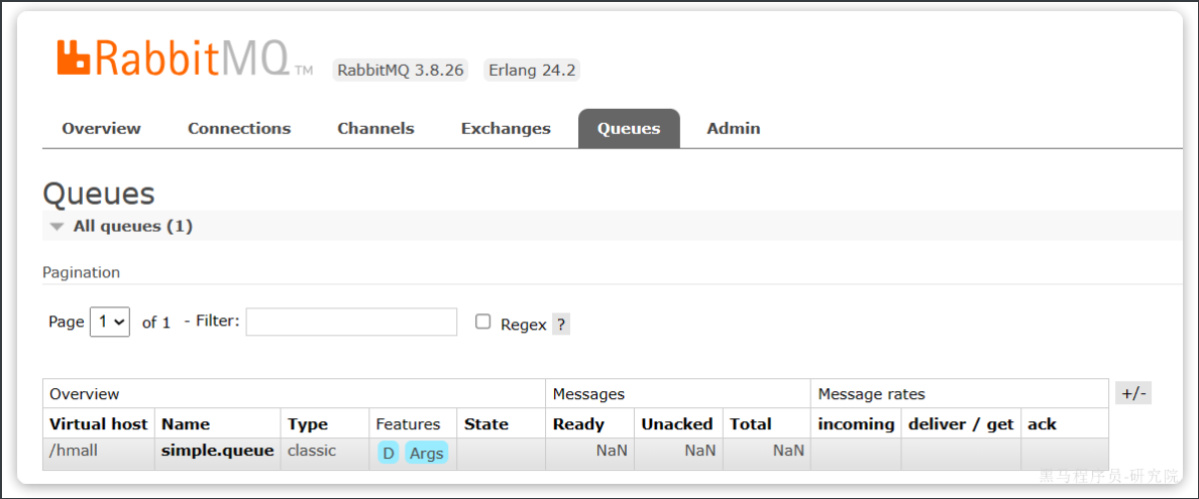Open the Regex help question mark
This screenshot has width=1199, height=499.
pyautogui.click(x=561, y=324)
